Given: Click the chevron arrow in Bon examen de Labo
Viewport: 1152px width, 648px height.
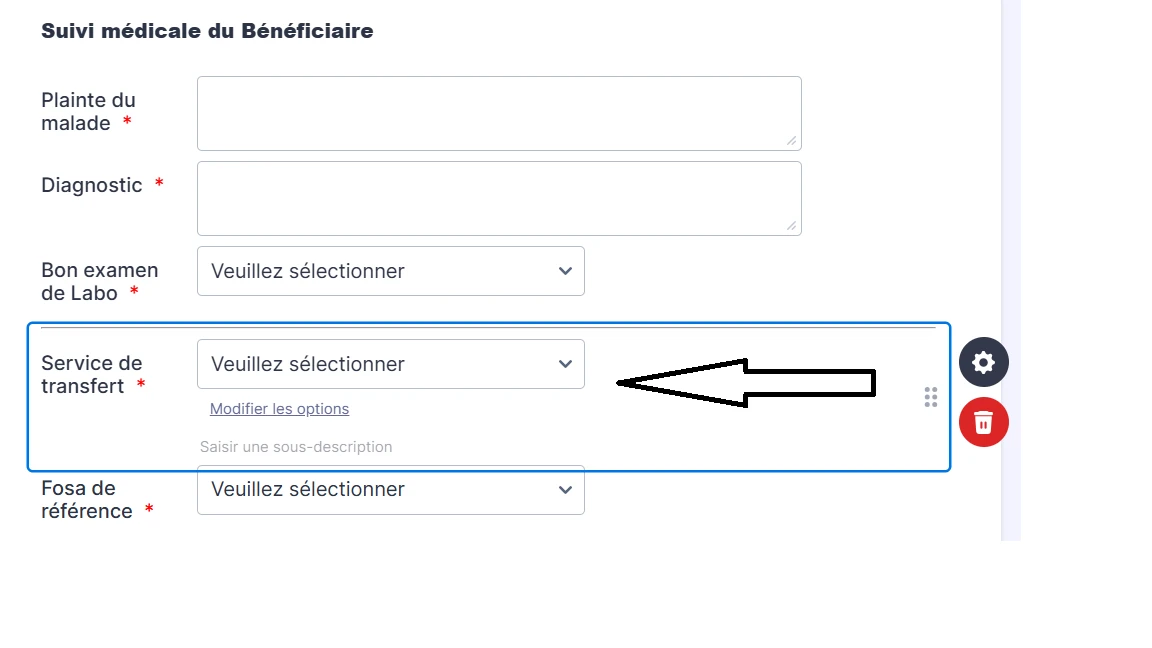Looking at the screenshot, I should [565, 271].
